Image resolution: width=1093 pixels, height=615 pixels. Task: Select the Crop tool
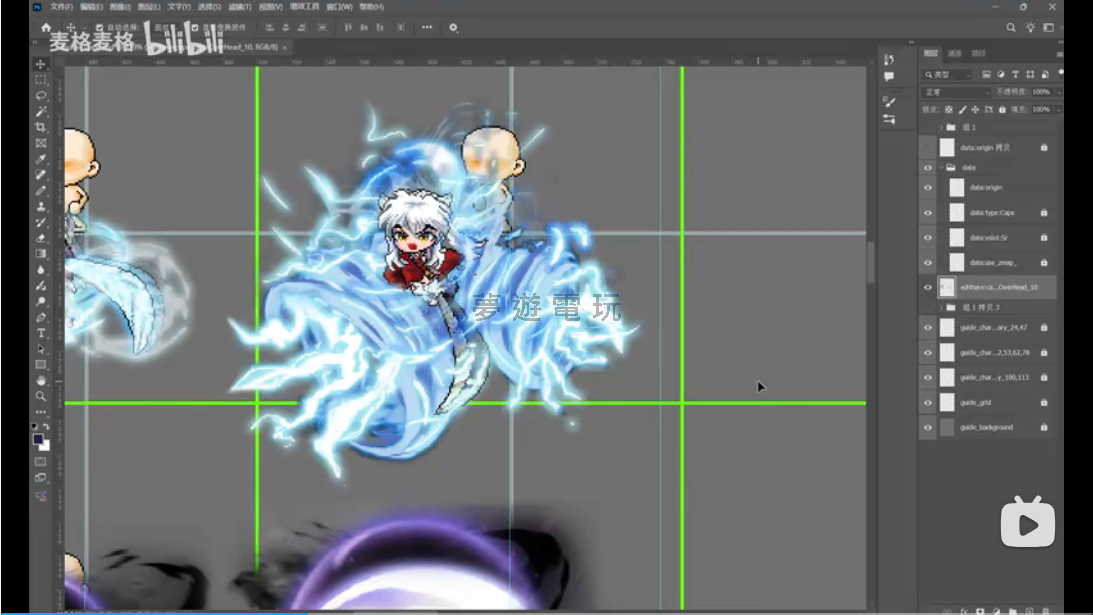41,128
